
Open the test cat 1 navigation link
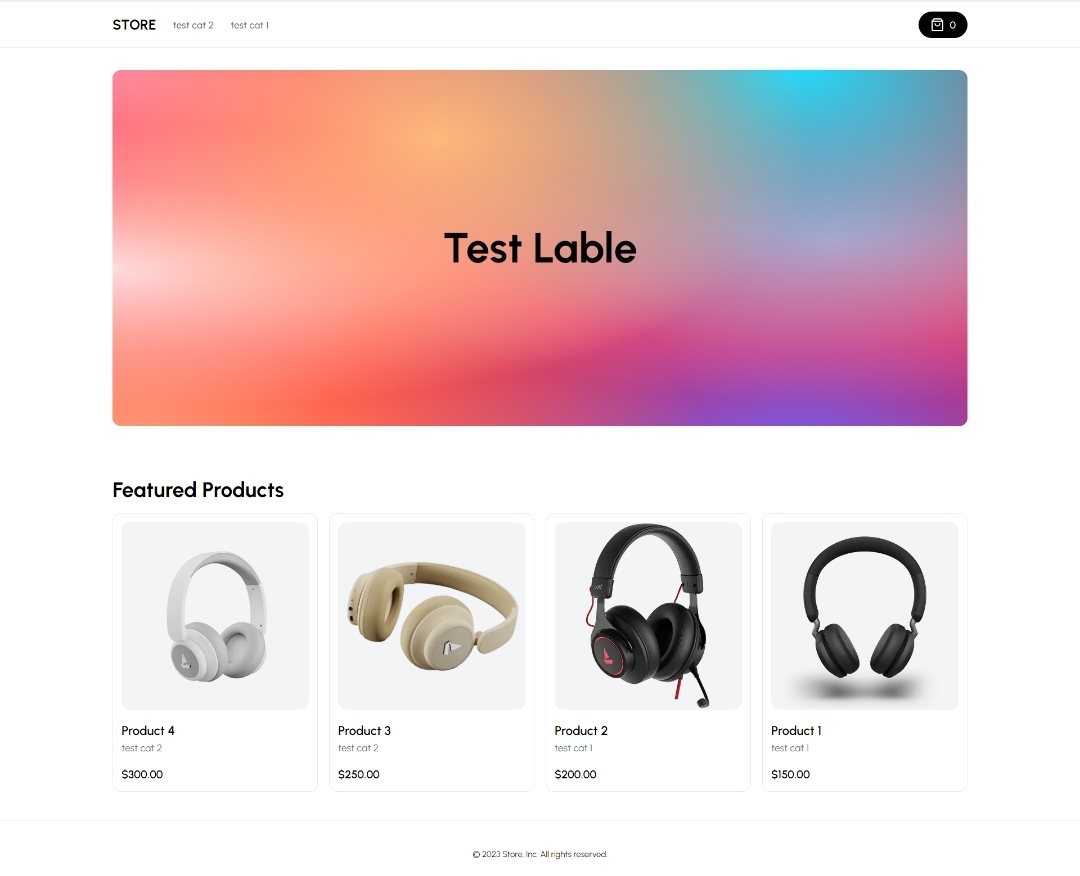click(x=249, y=25)
